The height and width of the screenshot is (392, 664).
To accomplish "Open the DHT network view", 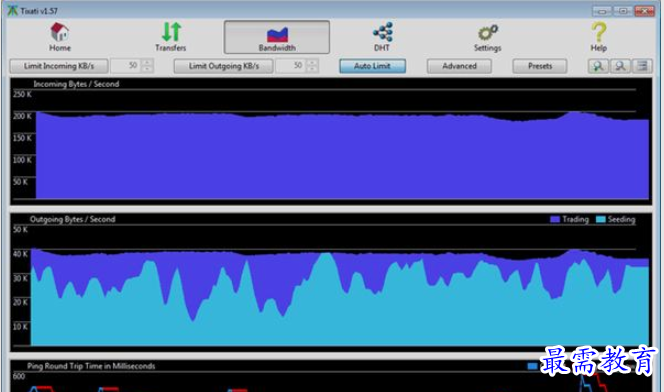I will click(382, 37).
